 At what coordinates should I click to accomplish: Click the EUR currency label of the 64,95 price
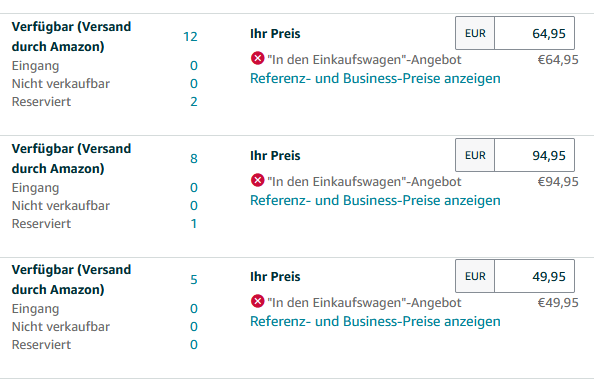[475, 33]
